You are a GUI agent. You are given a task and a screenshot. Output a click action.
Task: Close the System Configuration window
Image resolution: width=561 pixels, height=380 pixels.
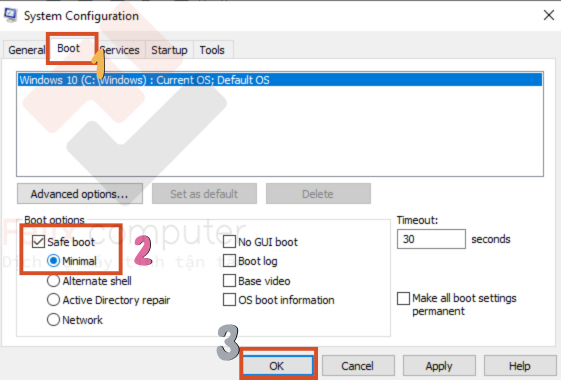549,15
